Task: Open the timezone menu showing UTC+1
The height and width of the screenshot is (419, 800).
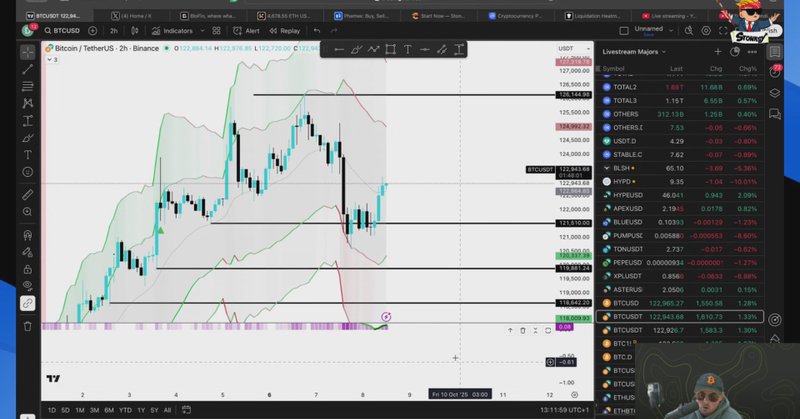Action: [565, 410]
